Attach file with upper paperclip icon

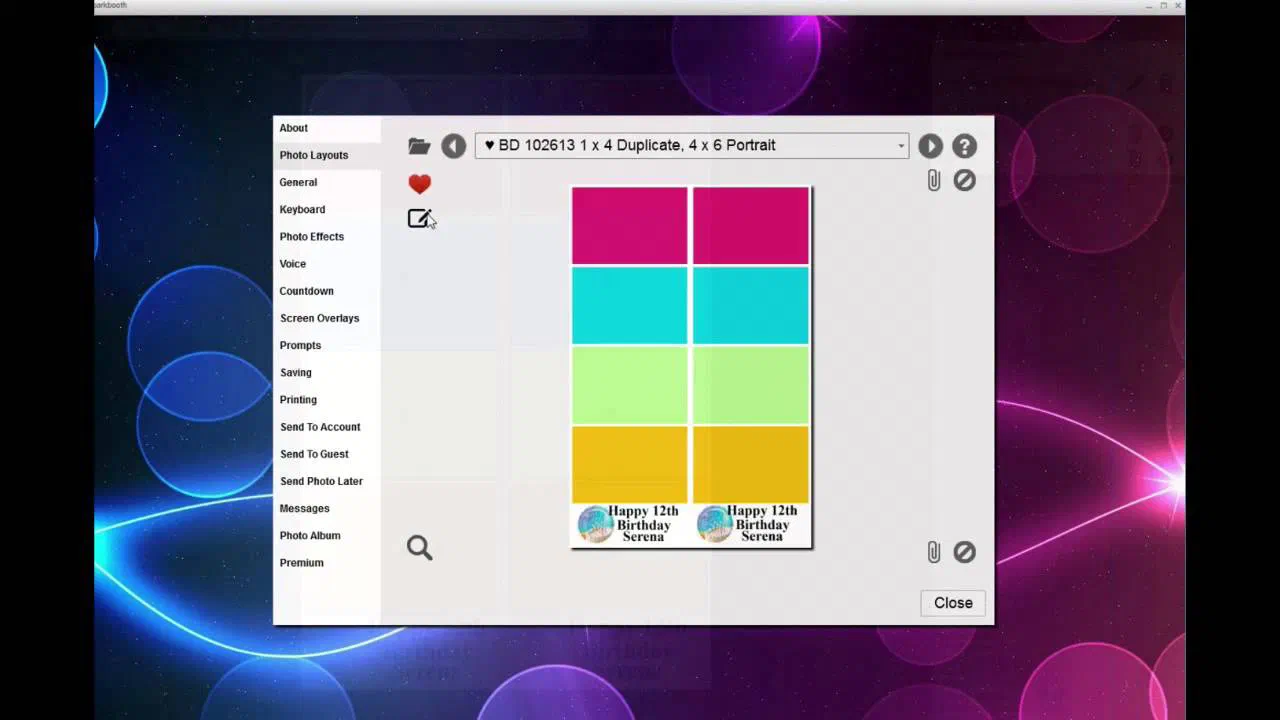(933, 180)
